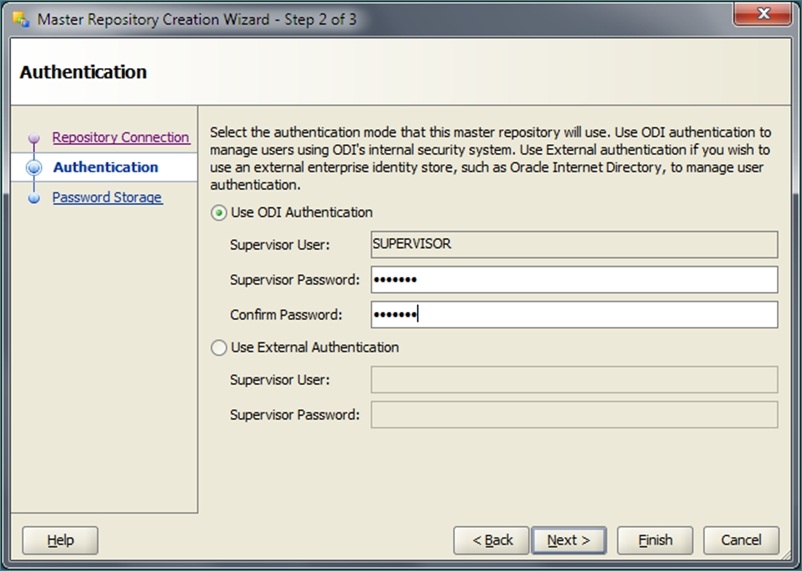Select Use External Authentication radio button

pos(219,348)
